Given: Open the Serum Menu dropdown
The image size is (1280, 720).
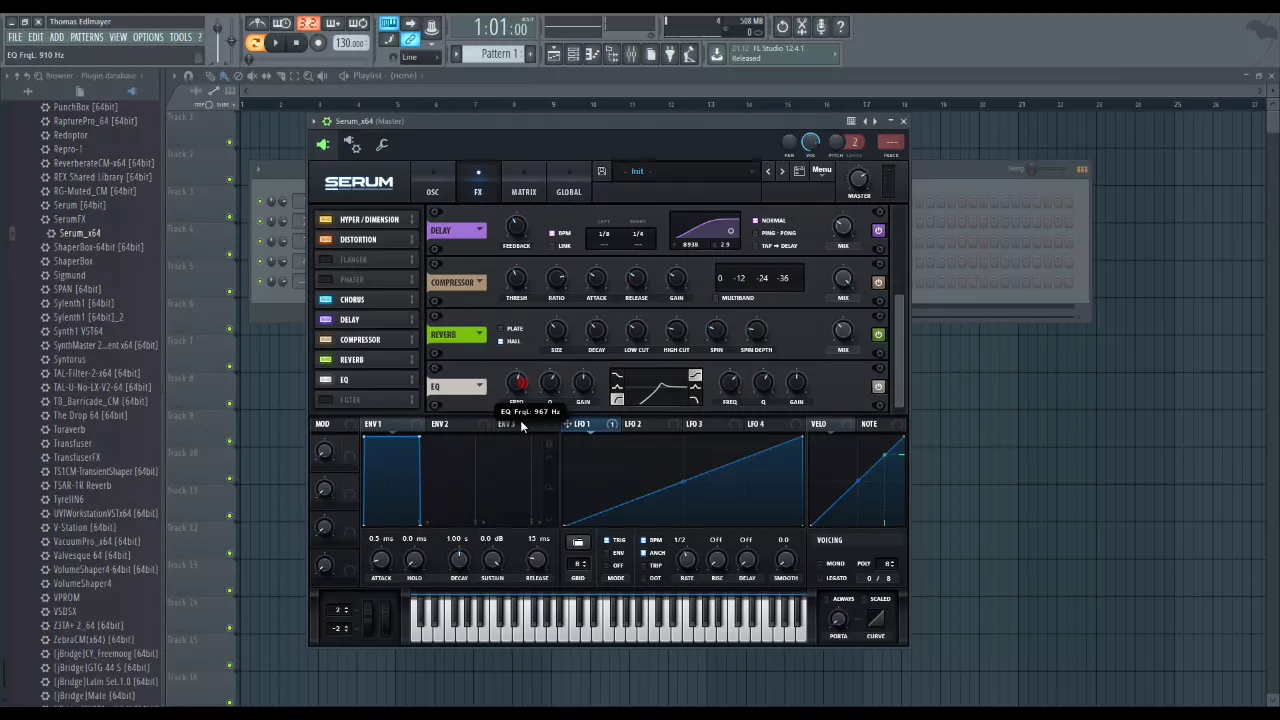Looking at the screenshot, I should (821, 170).
